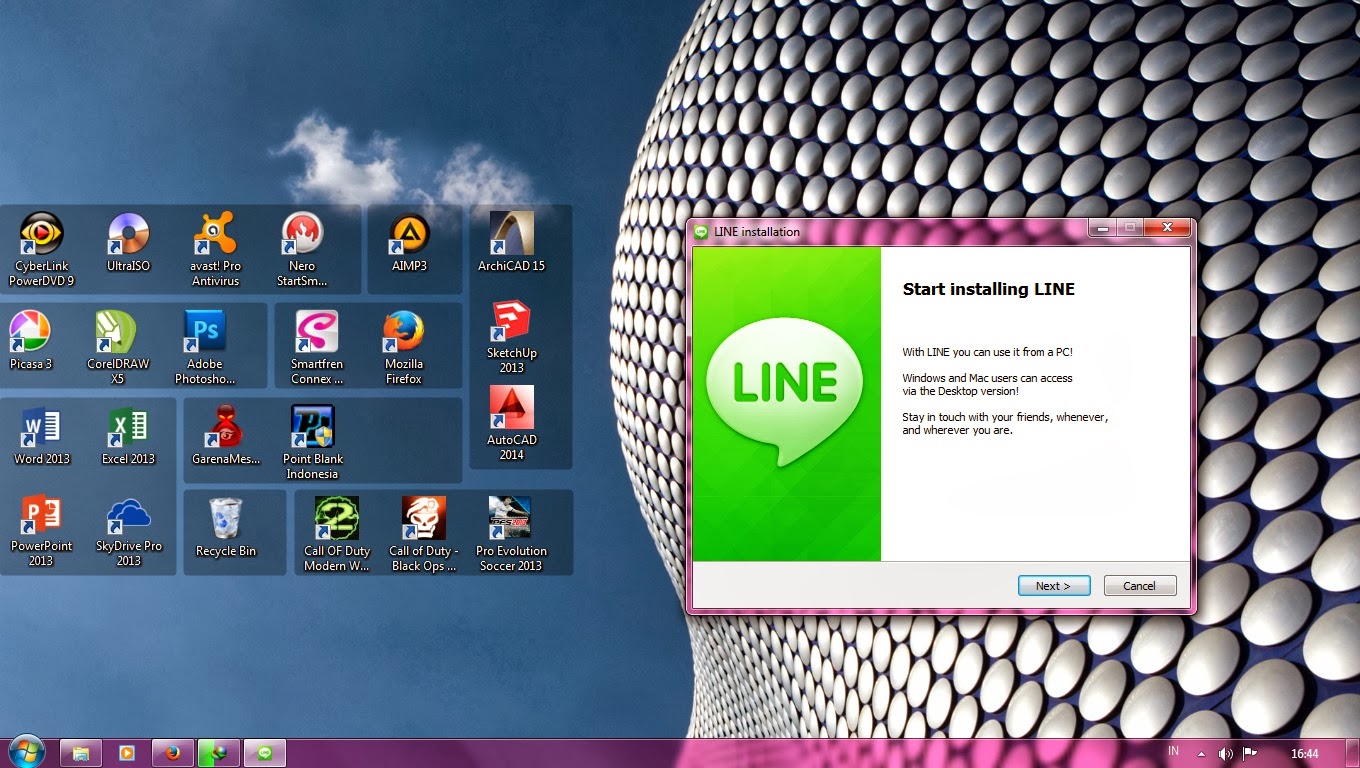Image resolution: width=1360 pixels, height=768 pixels.
Task: Launch Call of Duty Modern Warfare shortcut
Action: coord(337,535)
